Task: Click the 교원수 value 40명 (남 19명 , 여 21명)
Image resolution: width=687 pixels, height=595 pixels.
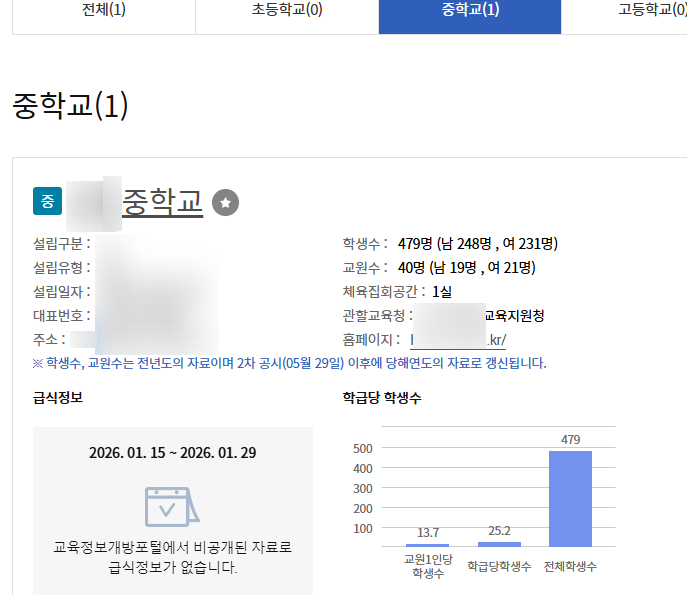Action: [x=467, y=268]
